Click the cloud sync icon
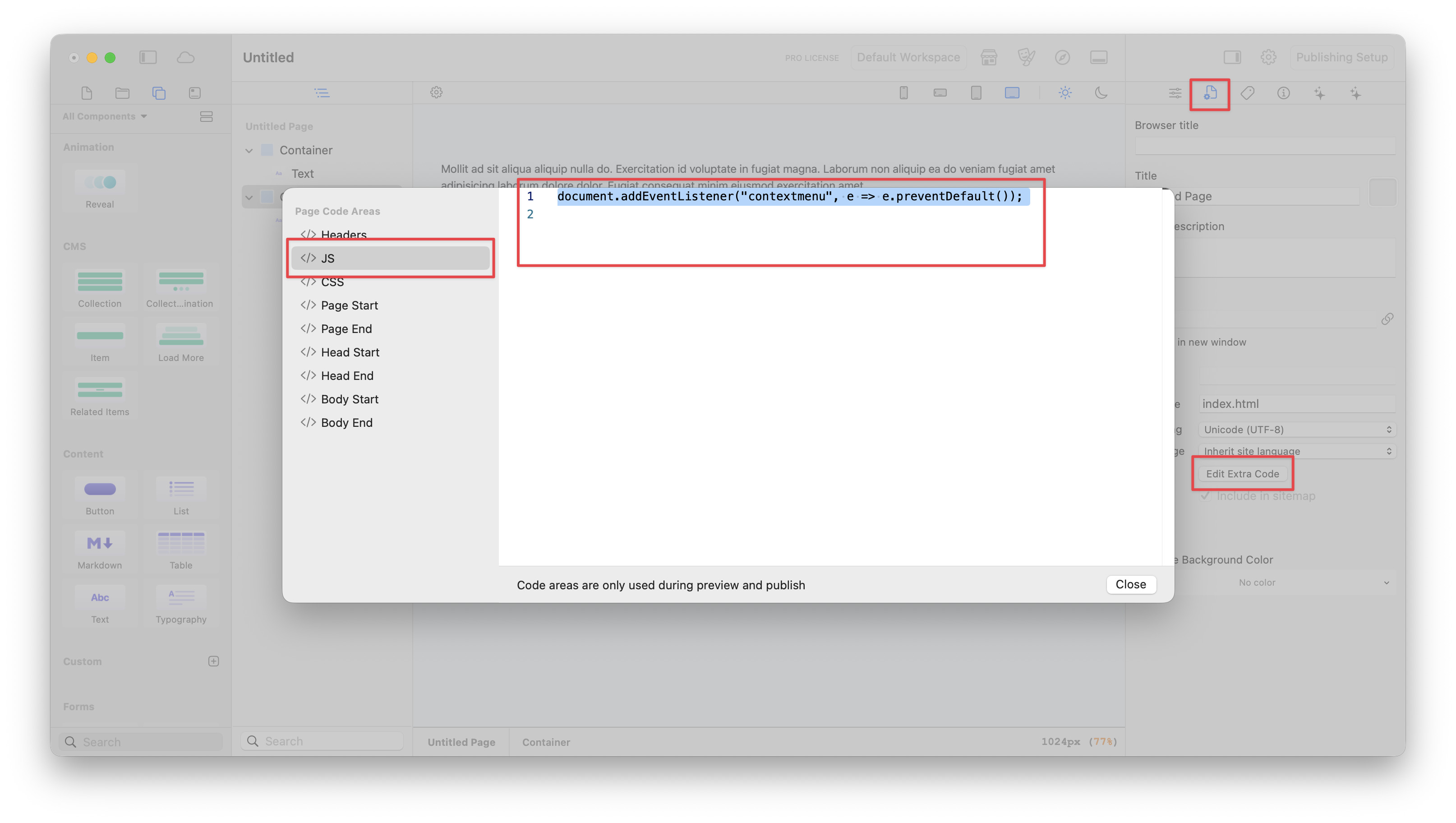This screenshot has height=823, width=1456. [185, 57]
